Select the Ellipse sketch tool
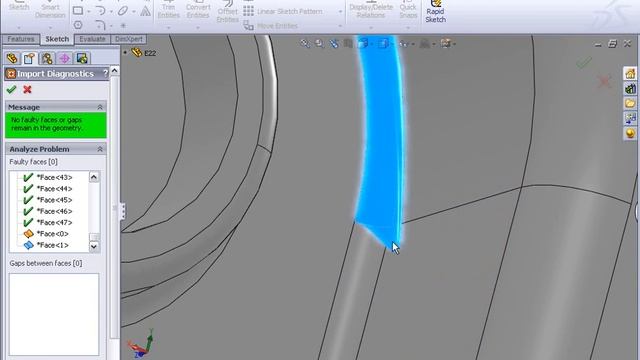This screenshot has height=360, width=640. [123, 11]
